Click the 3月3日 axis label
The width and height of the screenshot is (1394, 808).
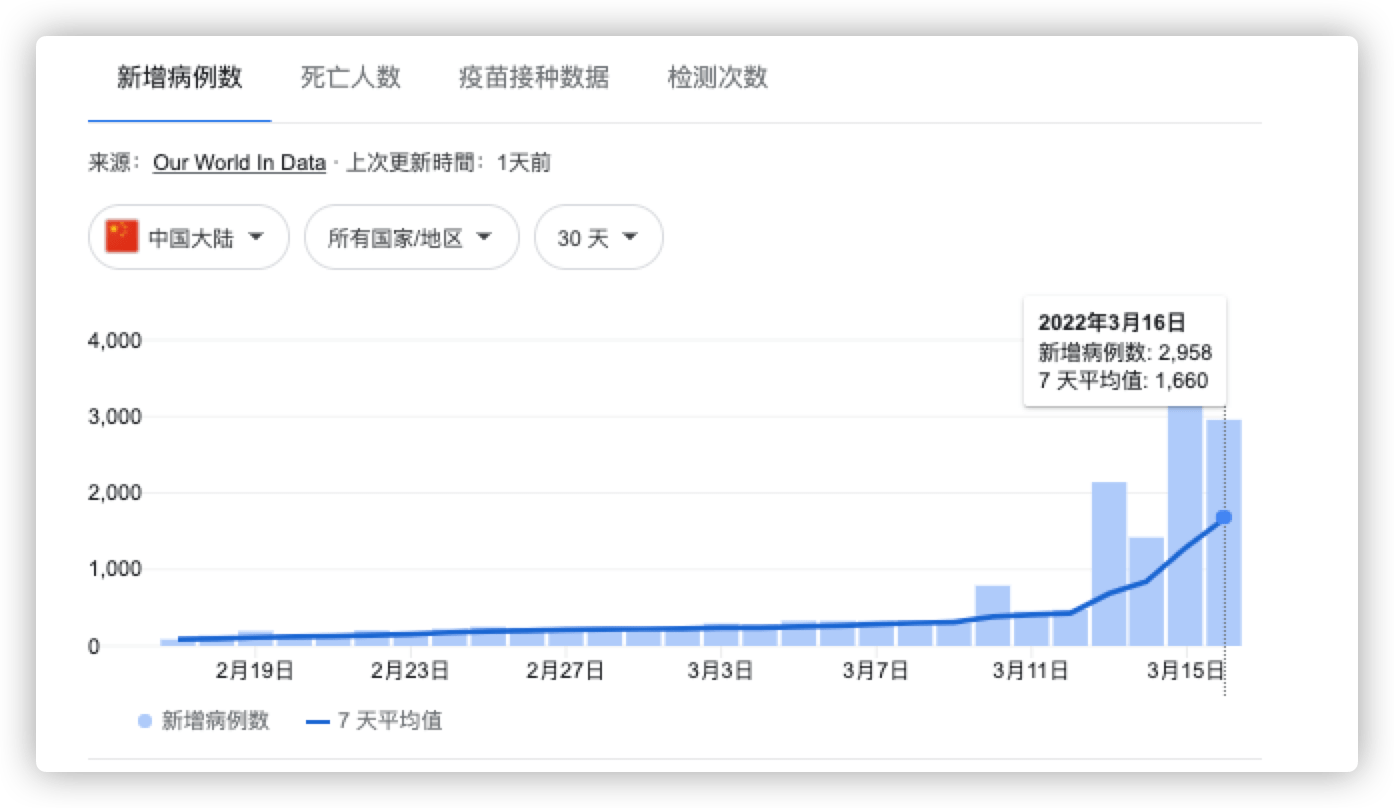[x=722, y=671]
